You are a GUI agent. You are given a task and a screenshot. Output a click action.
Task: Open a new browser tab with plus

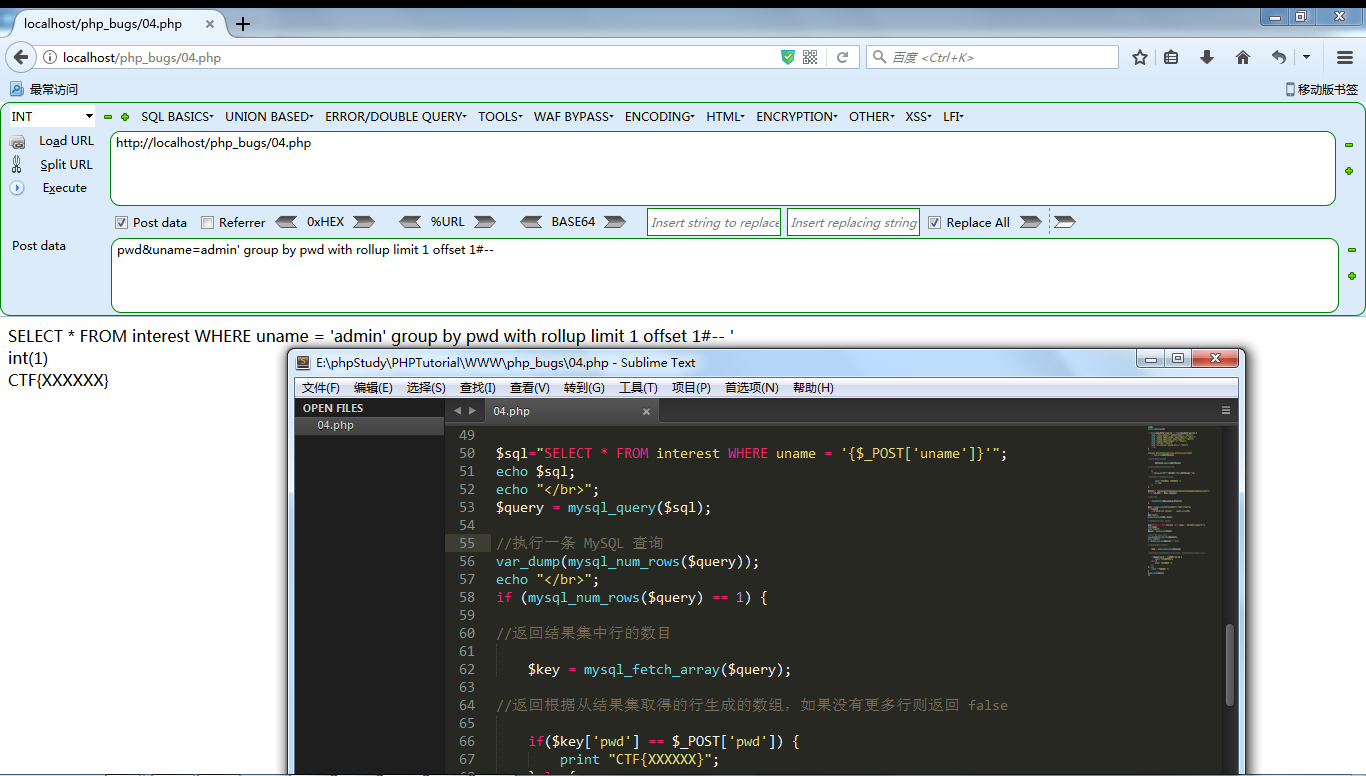pyautogui.click(x=243, y=24)
